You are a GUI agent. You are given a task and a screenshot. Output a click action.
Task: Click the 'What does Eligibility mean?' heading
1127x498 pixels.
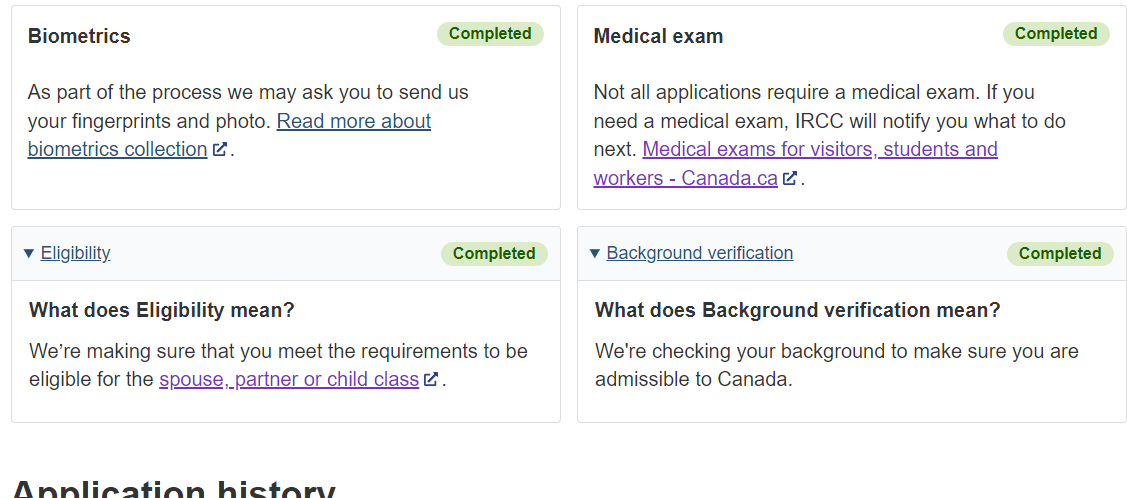pos(162,310)
